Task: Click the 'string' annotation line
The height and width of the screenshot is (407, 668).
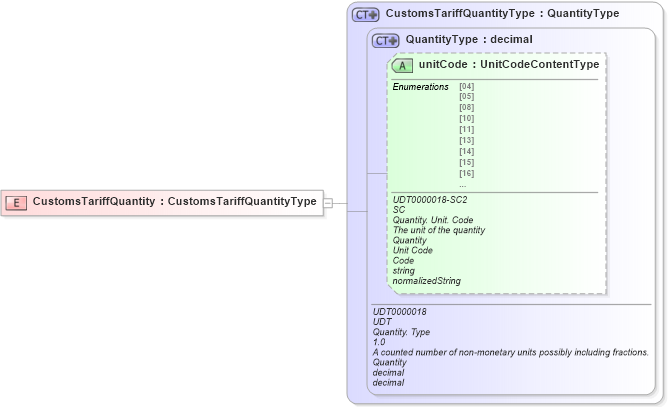Action: click(x=403, y=271)
